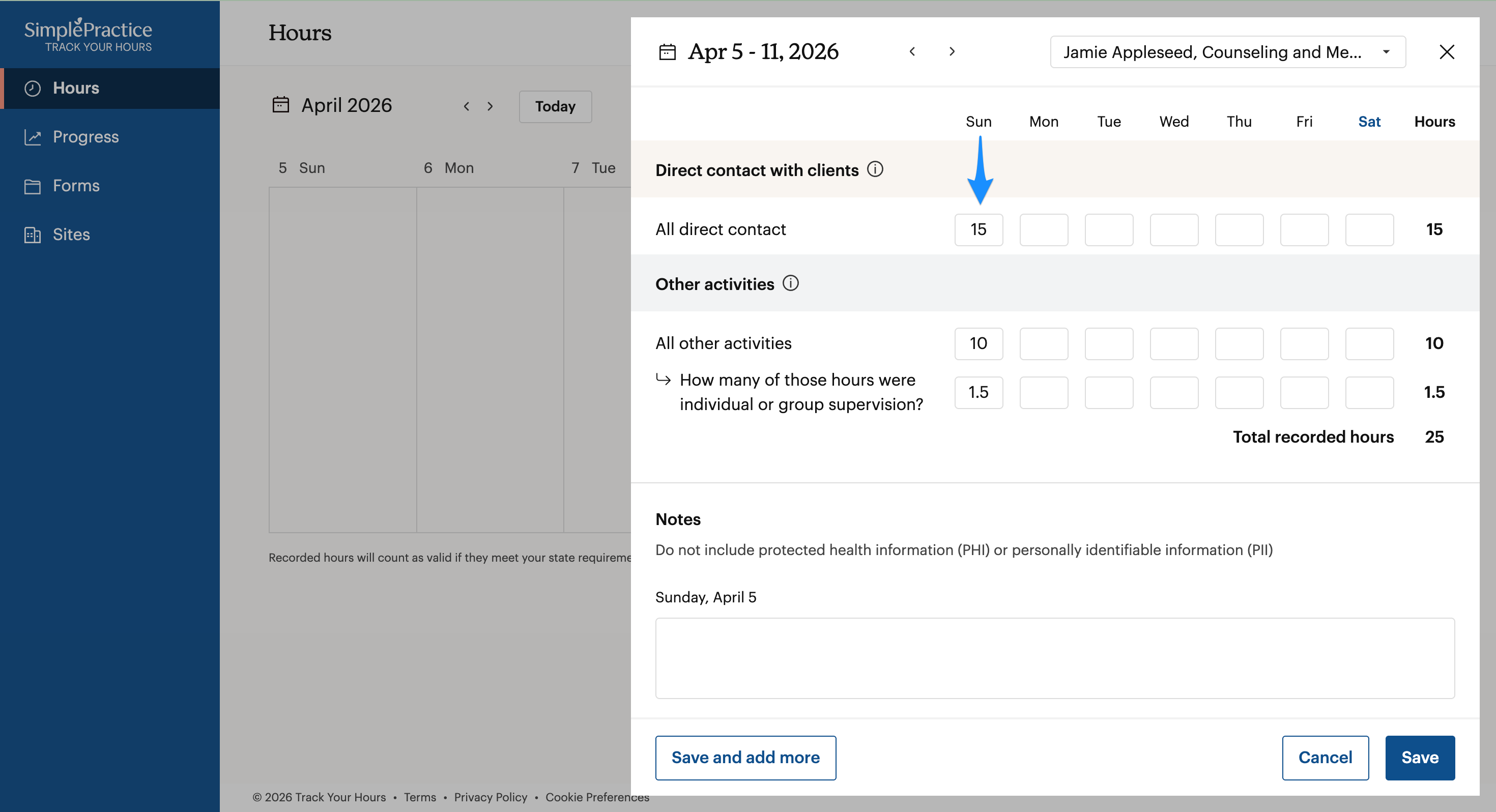Click the '5 Sun' calendar day header

301,168
